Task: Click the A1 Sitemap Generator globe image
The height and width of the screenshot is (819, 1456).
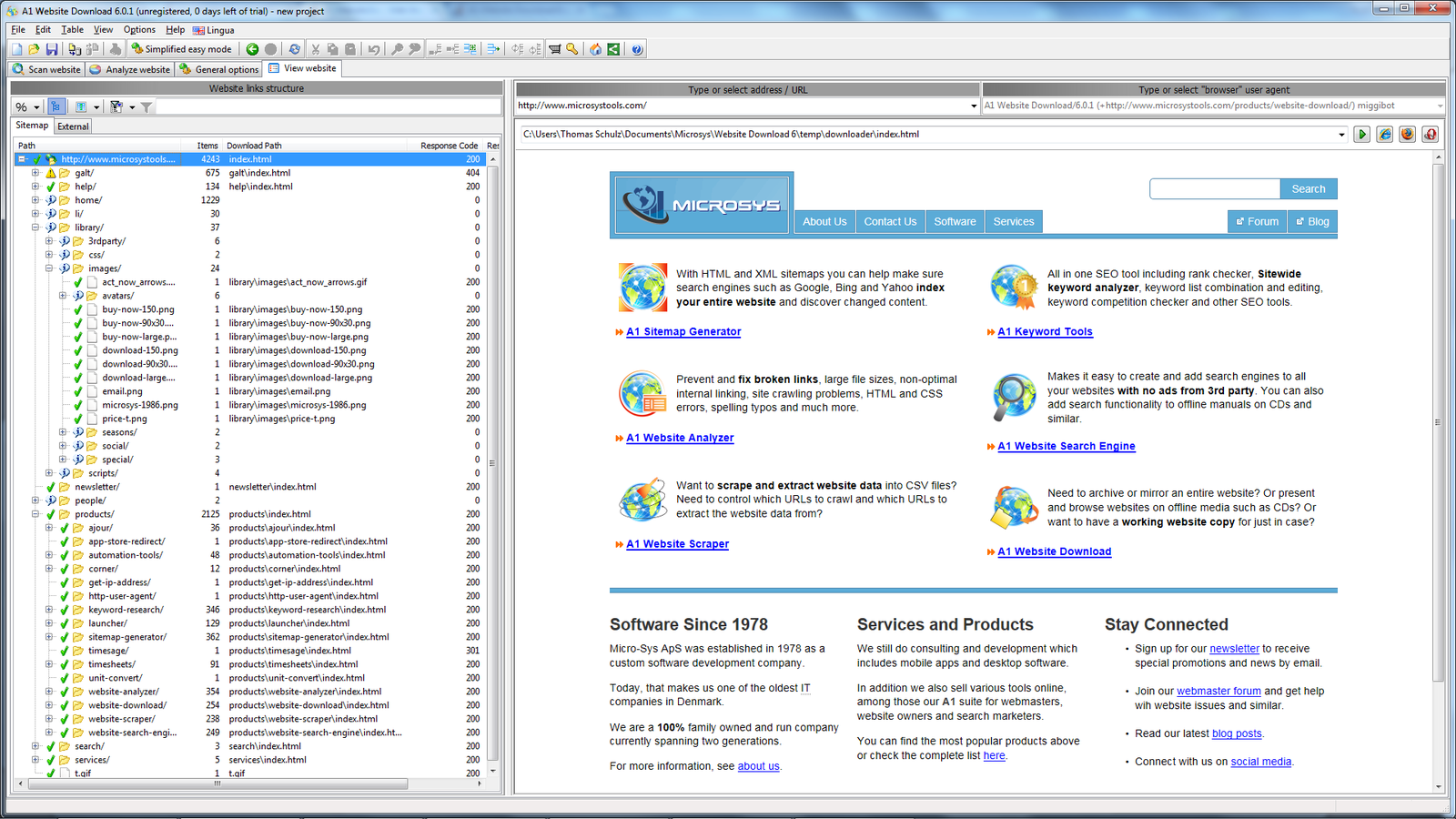Action: pos(642,288)
